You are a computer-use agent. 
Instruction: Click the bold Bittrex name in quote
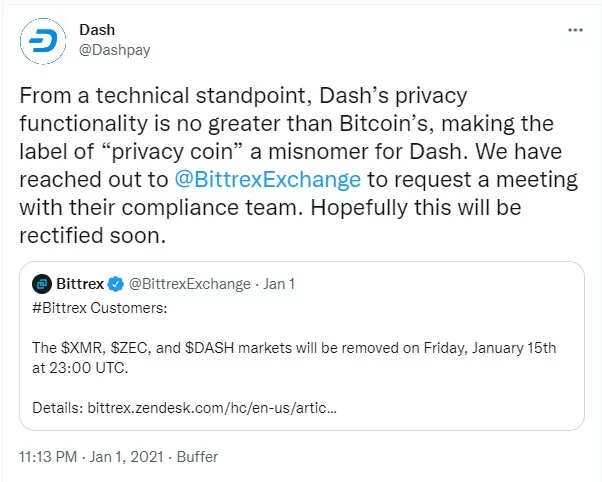80,283
